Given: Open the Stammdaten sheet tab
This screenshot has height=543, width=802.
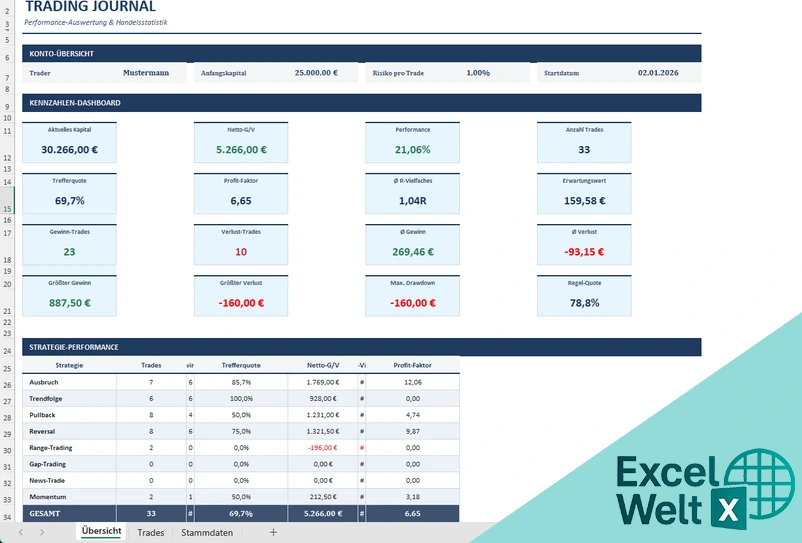Looking at the screenshot, I should 207,532.
